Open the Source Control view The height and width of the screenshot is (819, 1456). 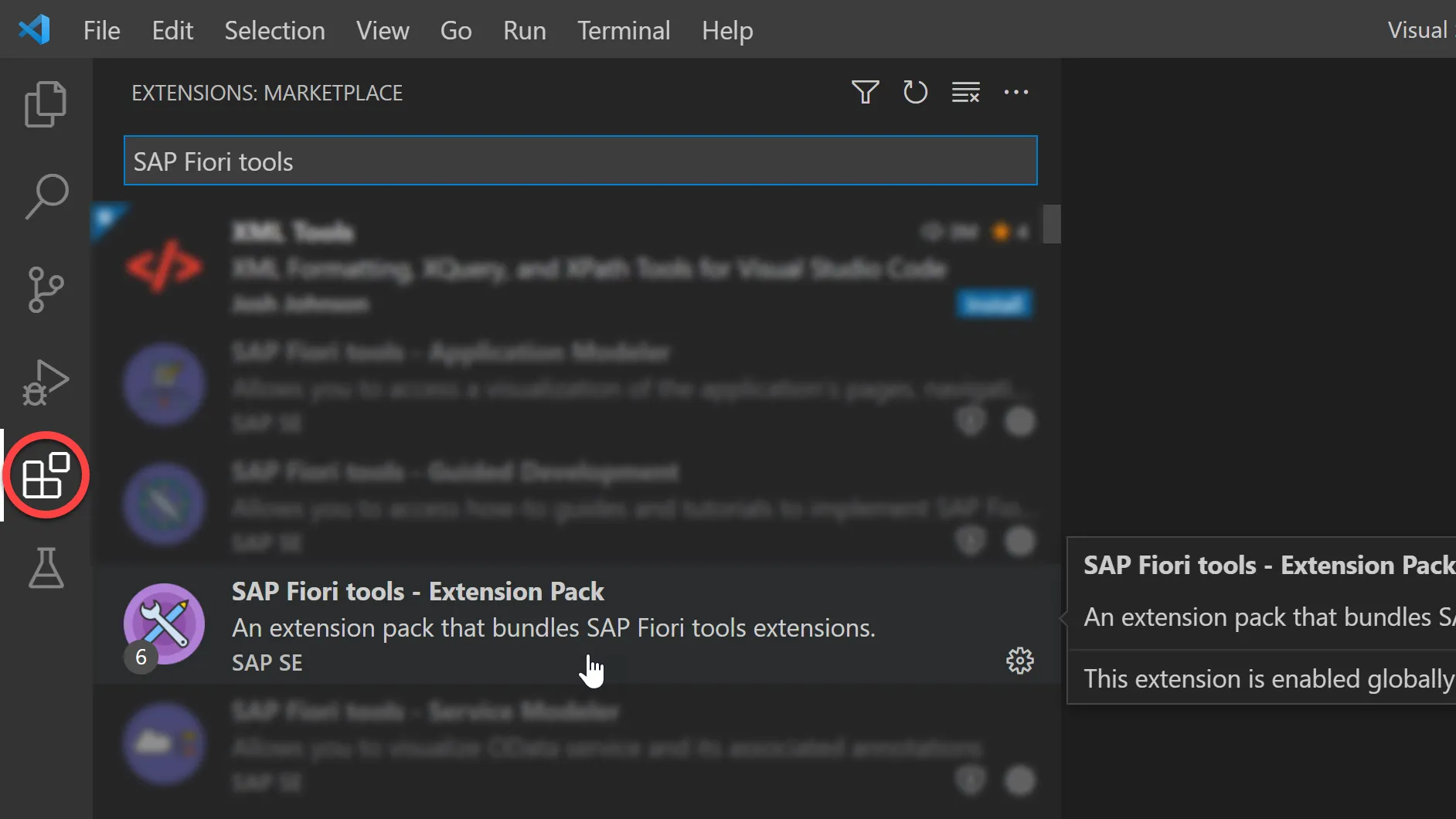coord(46,289)
